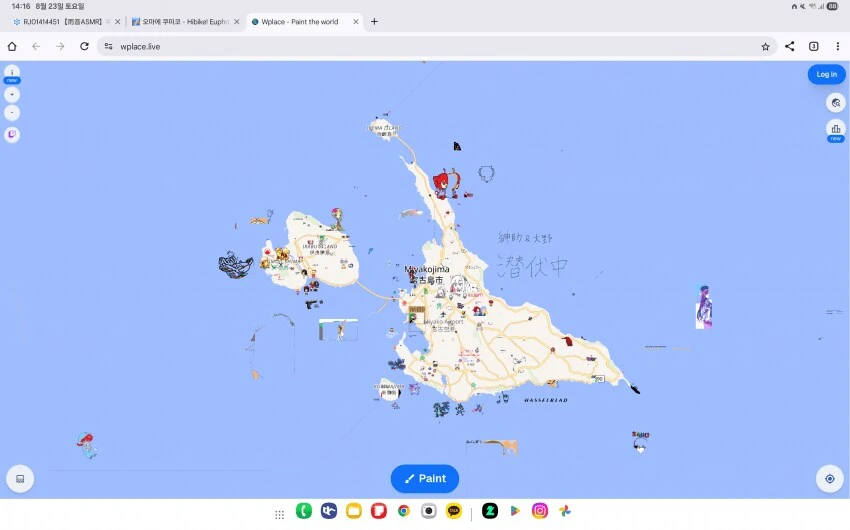850x530 pixels.
Task: Reload the wplace.live page
Action: 84,47
